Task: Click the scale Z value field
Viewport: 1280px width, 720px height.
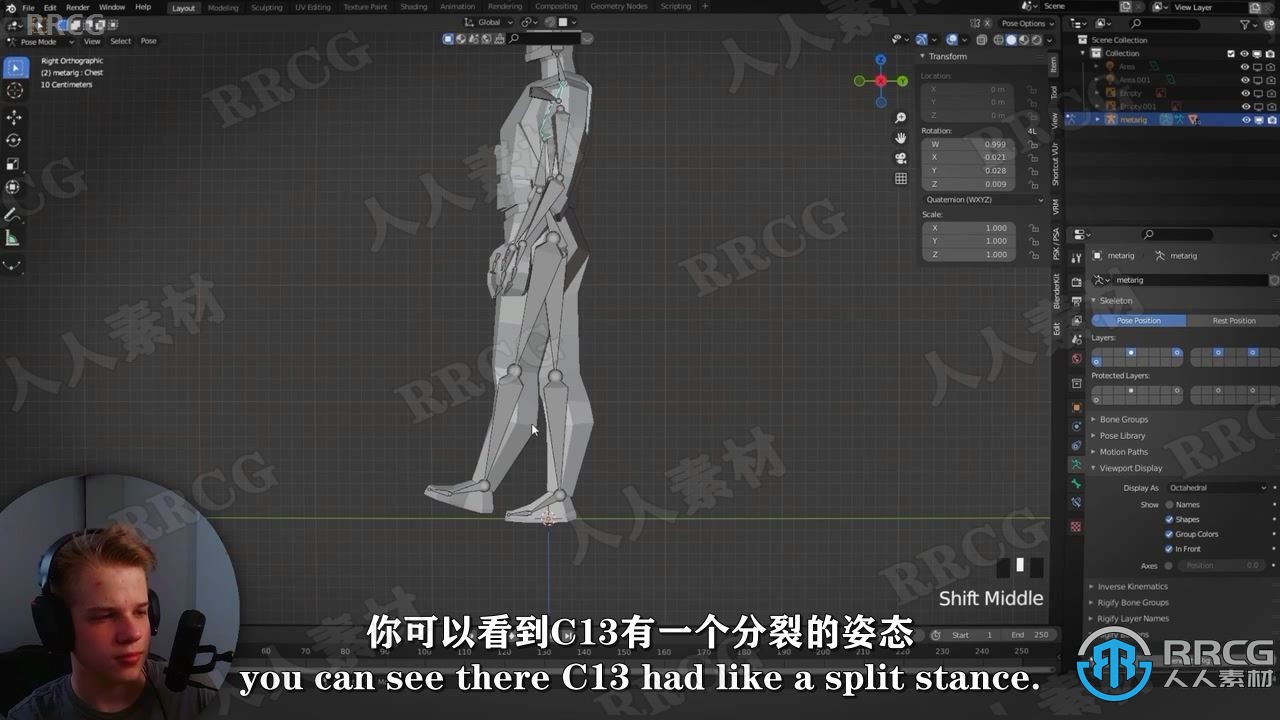Action: 968,254
